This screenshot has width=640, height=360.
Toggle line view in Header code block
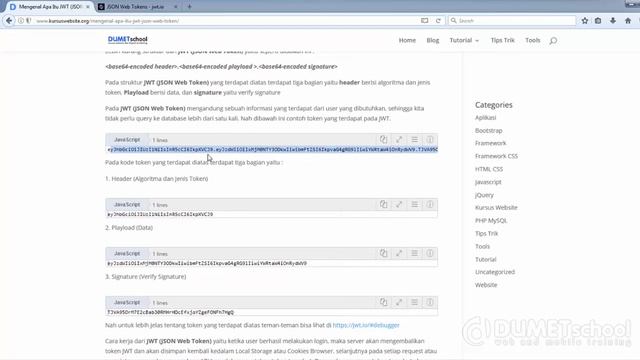[414, 204]
